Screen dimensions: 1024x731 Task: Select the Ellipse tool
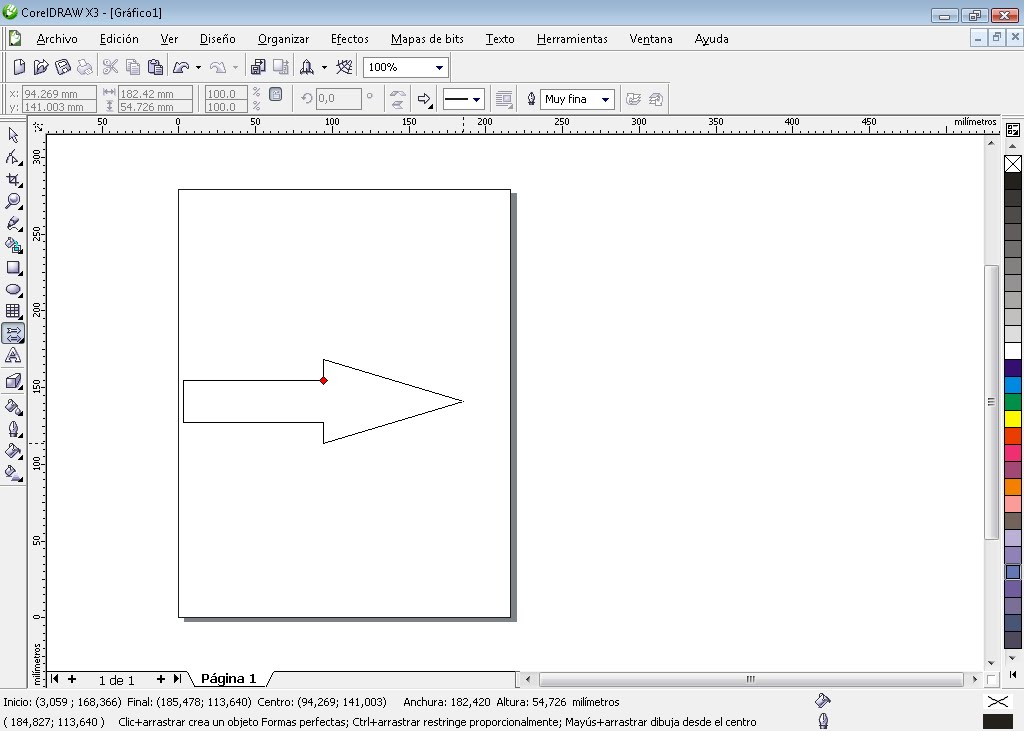click(13, 287)
